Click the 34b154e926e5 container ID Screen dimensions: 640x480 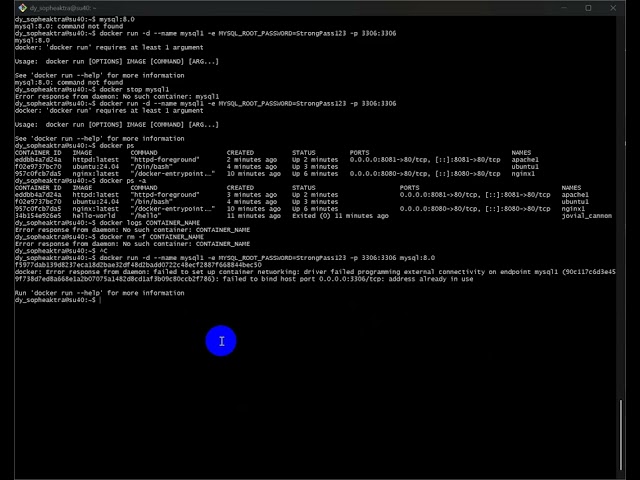38,216
